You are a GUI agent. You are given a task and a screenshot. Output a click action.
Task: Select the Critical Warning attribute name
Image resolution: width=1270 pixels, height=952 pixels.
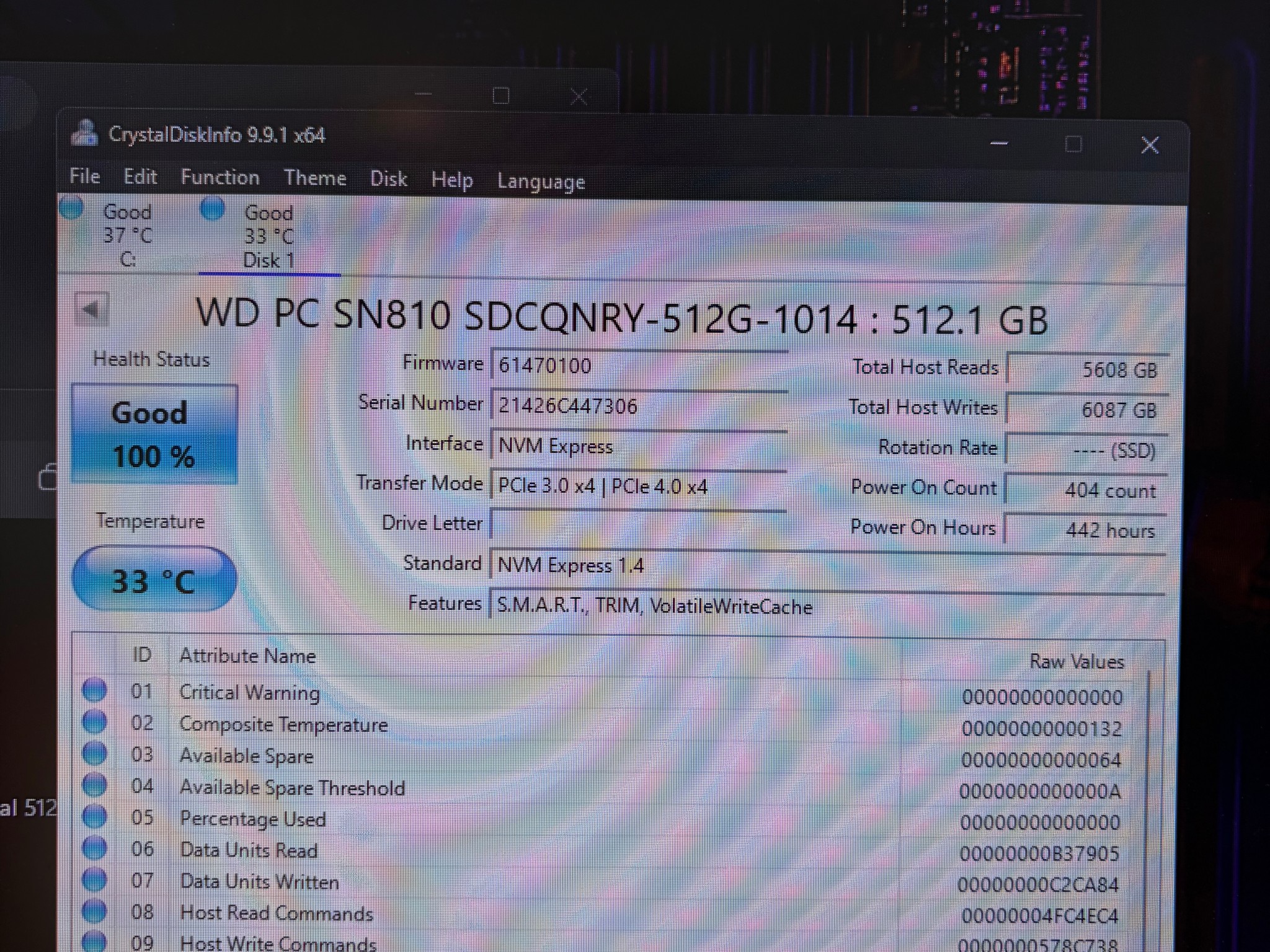tap(249, 692)
